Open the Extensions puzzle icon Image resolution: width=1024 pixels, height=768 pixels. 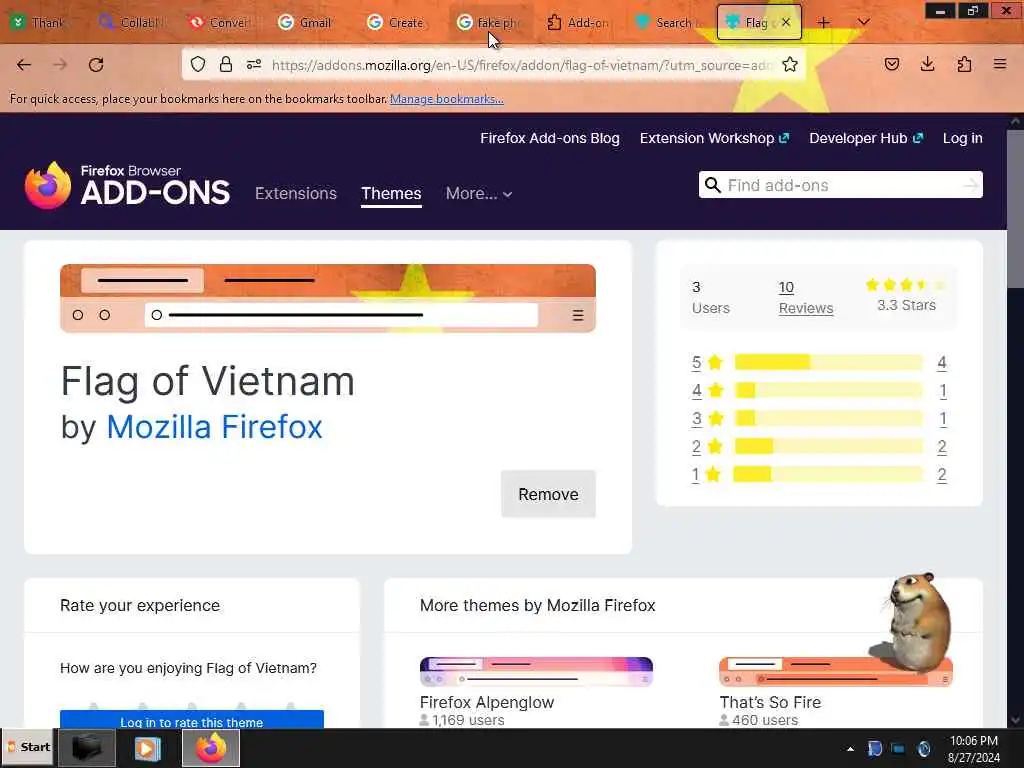pyautogui.click(x=964, y=64)
